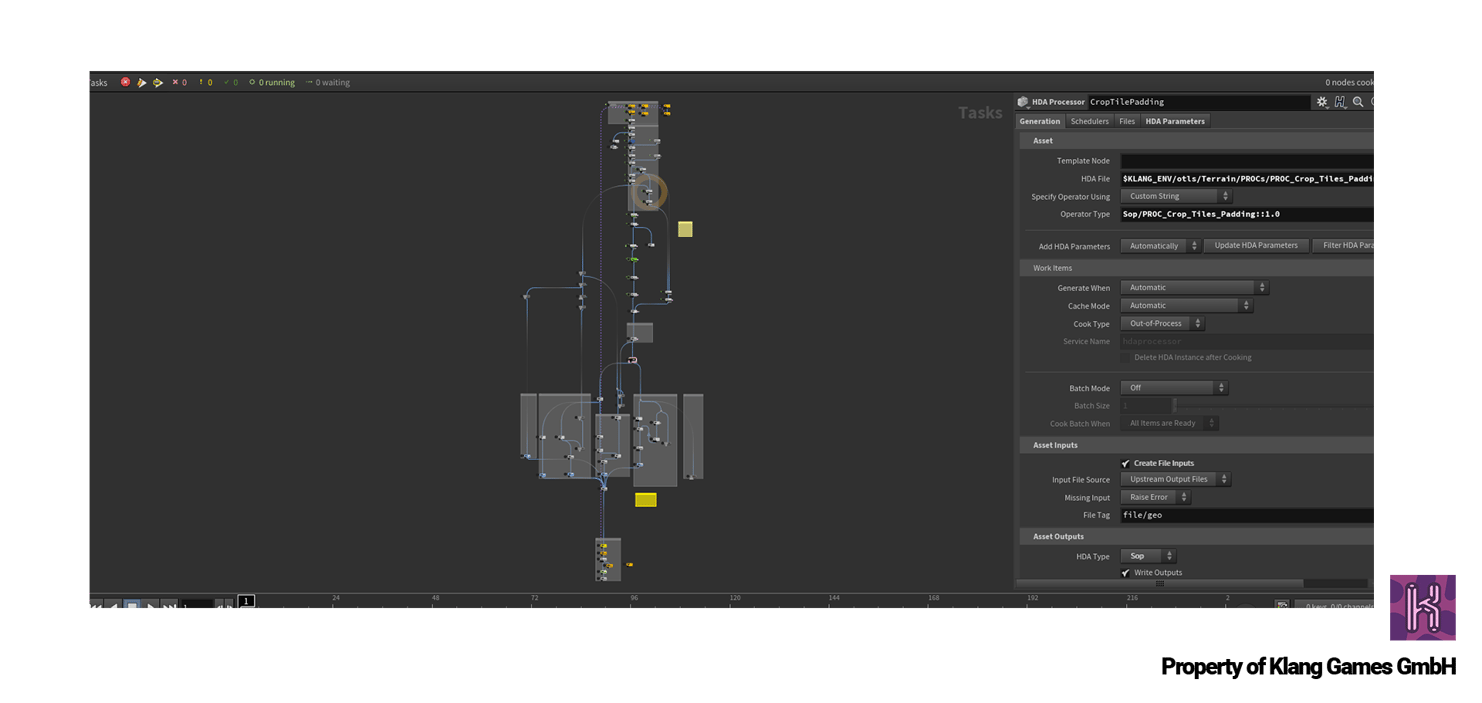Click the Filter HDA Parameters button
This screenshot has height=703, width=1482.
[x=1345, y=246]
